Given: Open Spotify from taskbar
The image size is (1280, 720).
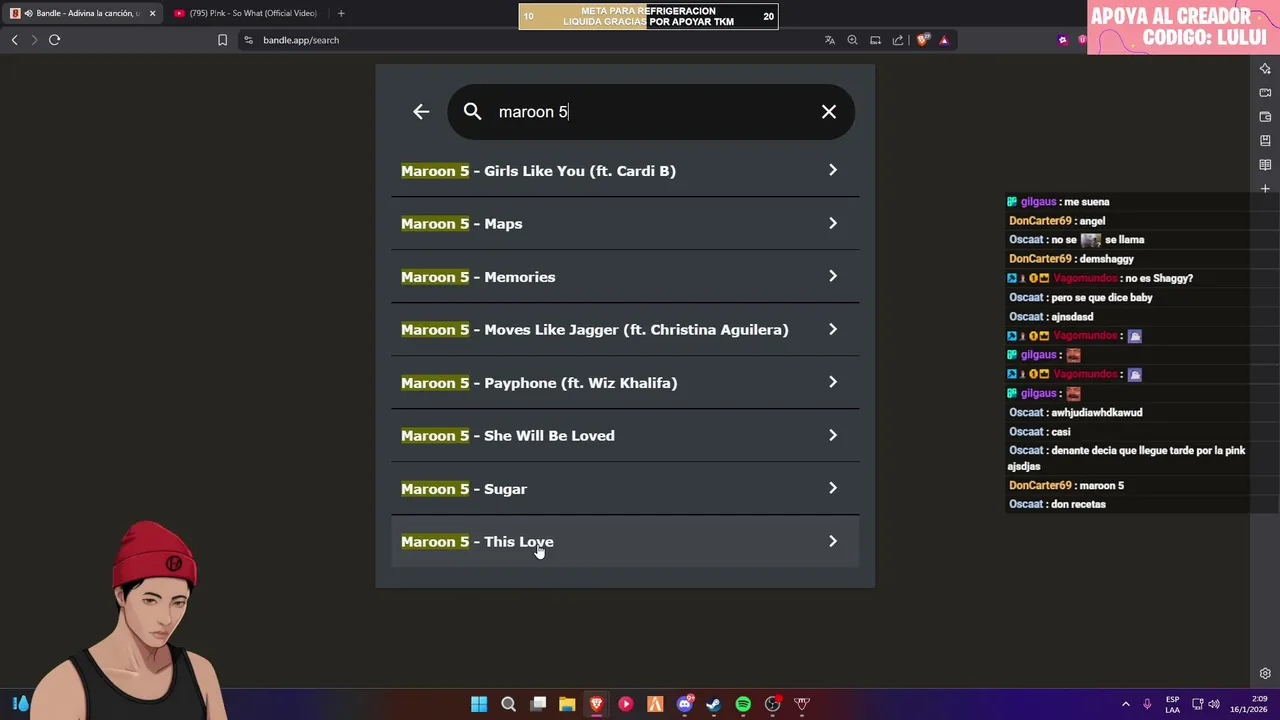Looking at the screenshot, I should point(743,704).
